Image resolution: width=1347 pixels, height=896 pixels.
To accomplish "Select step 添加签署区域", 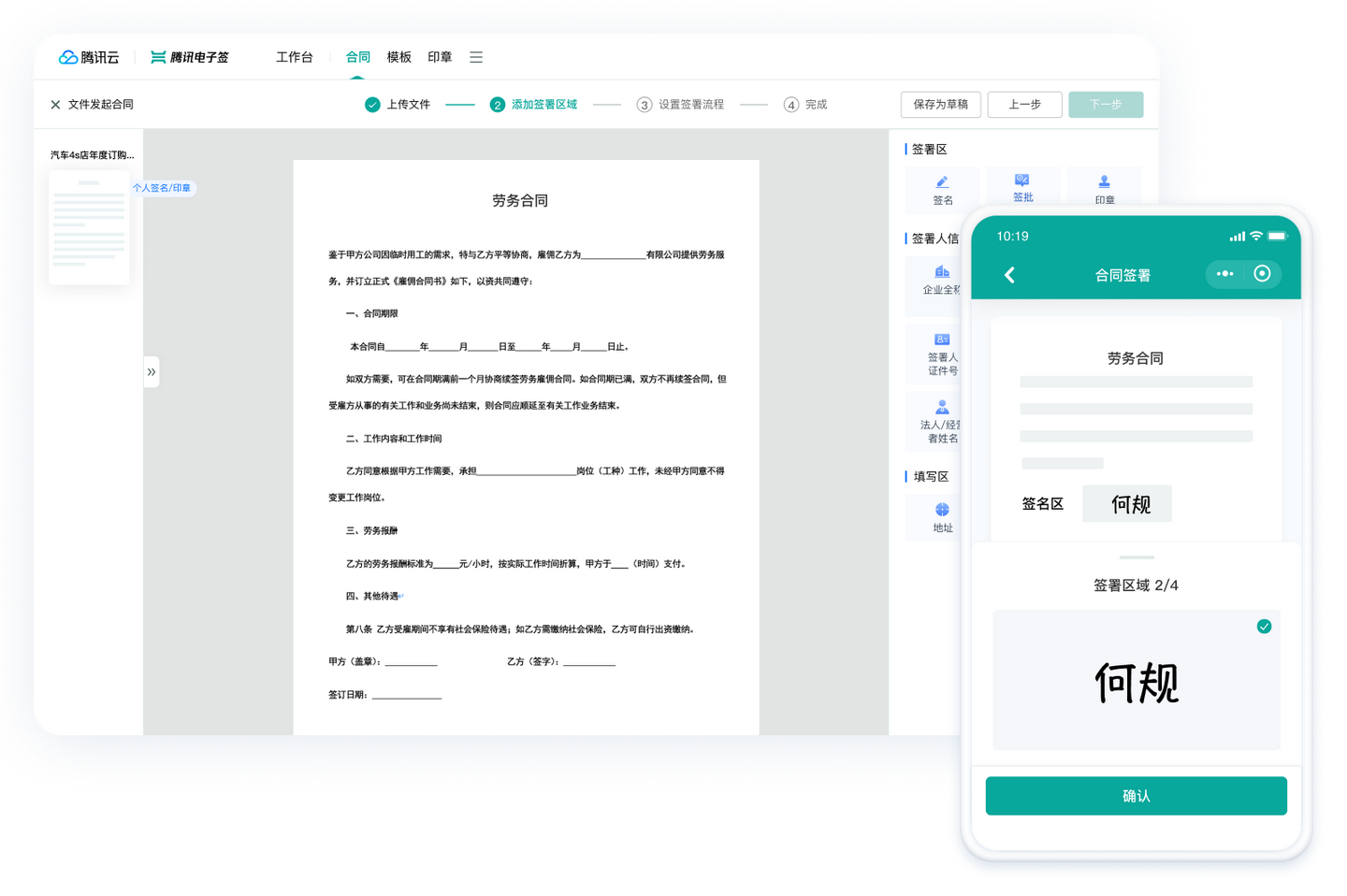I will pos(534,105).
